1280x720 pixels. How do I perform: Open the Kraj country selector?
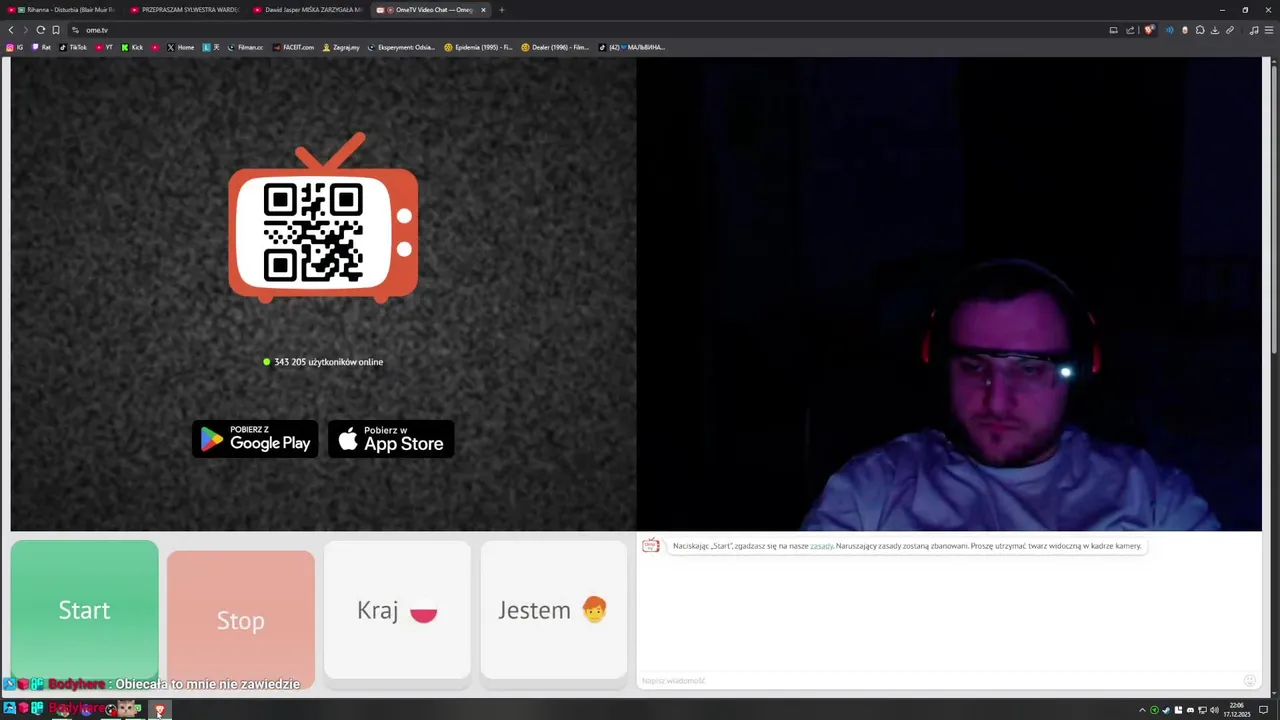pyautogui.click(x=397, y=610)
